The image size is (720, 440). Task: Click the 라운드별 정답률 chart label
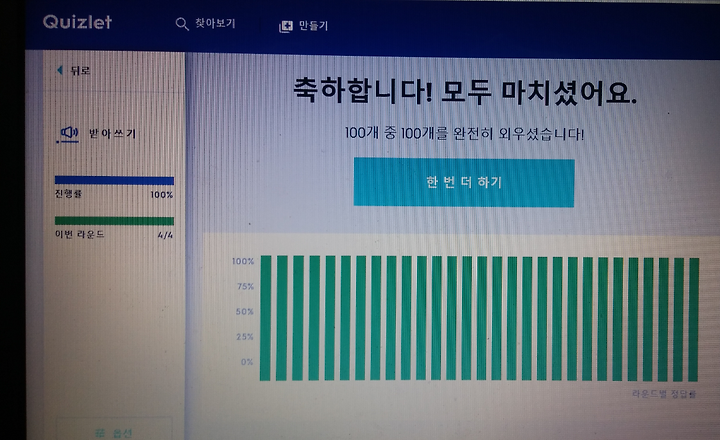tap(664, 394)
